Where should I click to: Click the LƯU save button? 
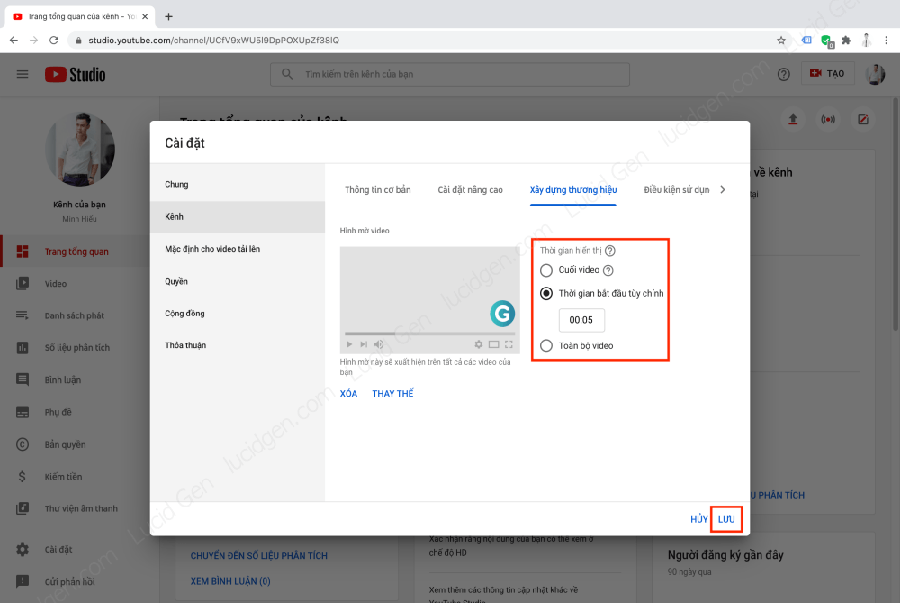coord(726,520)
